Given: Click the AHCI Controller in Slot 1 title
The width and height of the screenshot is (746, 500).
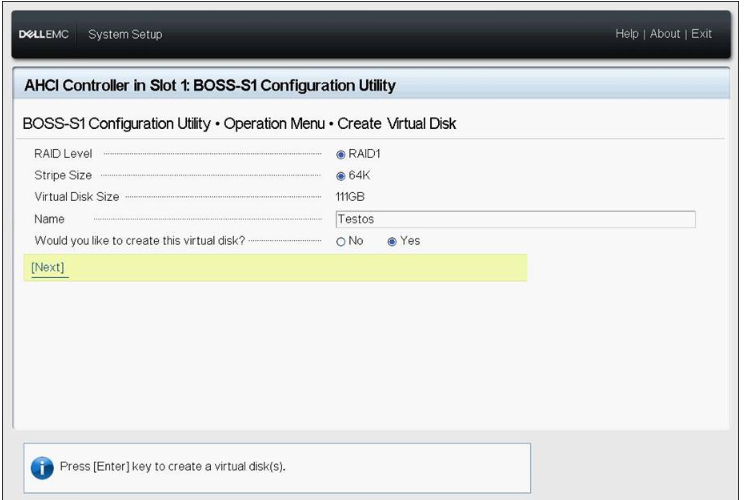Looking at the screenshot, I should (x=210, y=86).
